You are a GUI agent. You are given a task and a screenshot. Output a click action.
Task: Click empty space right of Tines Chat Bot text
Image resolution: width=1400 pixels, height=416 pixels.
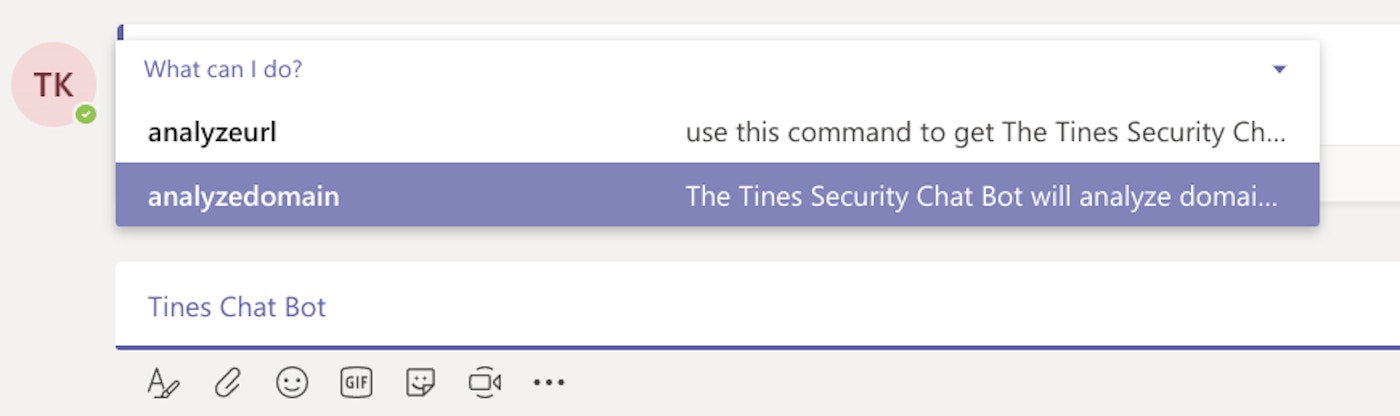(800, 307)
